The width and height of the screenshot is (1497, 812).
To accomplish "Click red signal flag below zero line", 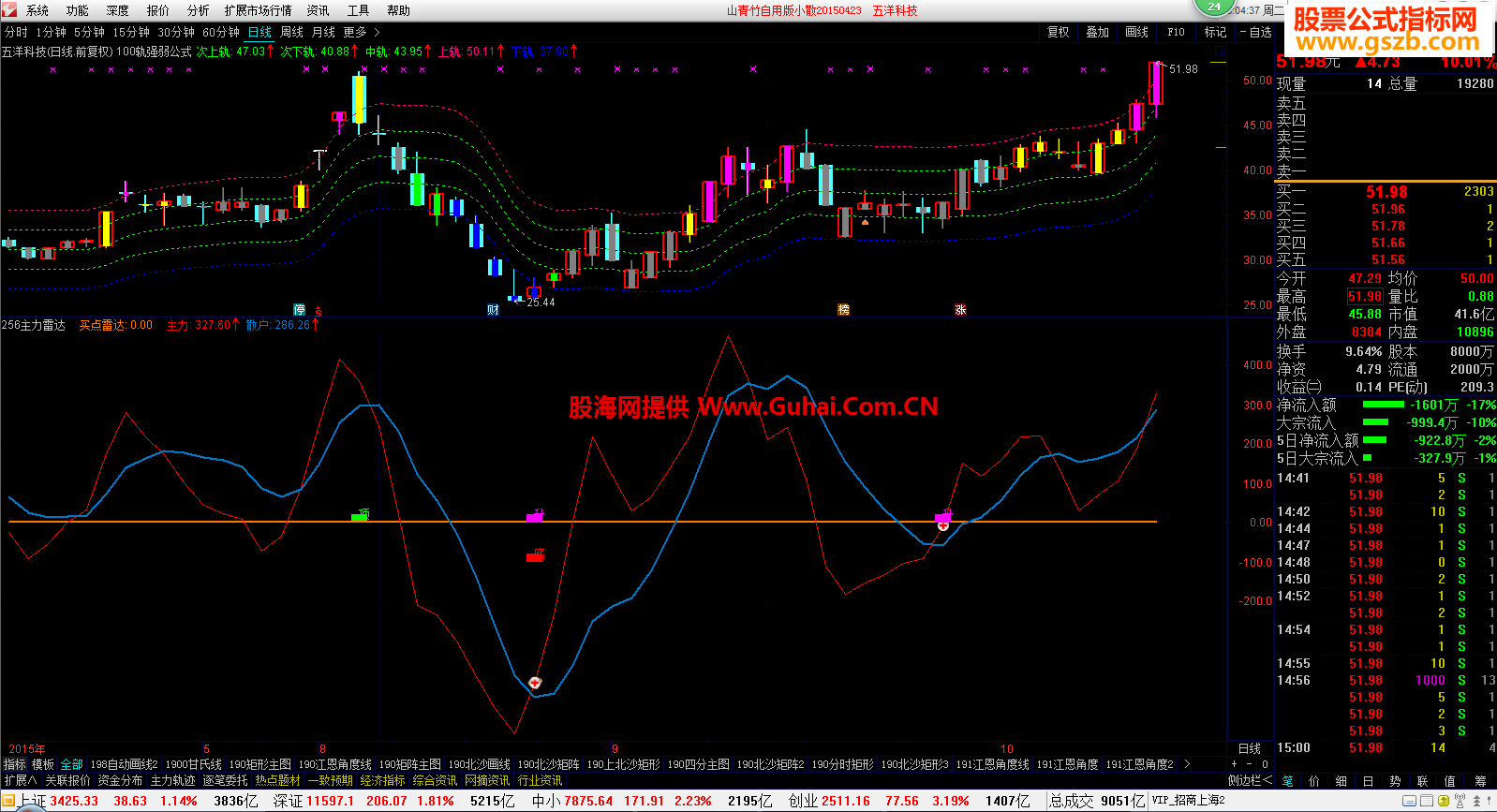I will pos(535,556).
